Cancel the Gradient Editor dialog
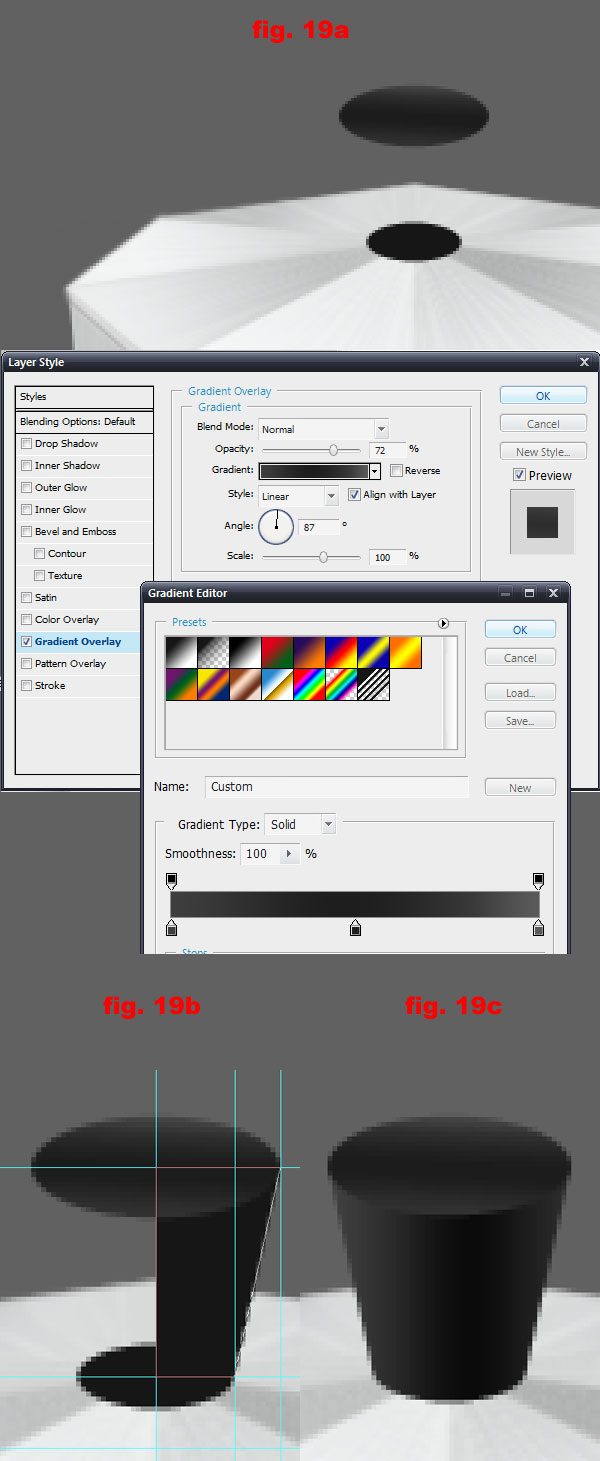The image size is (600, 1461). (520, 658)
